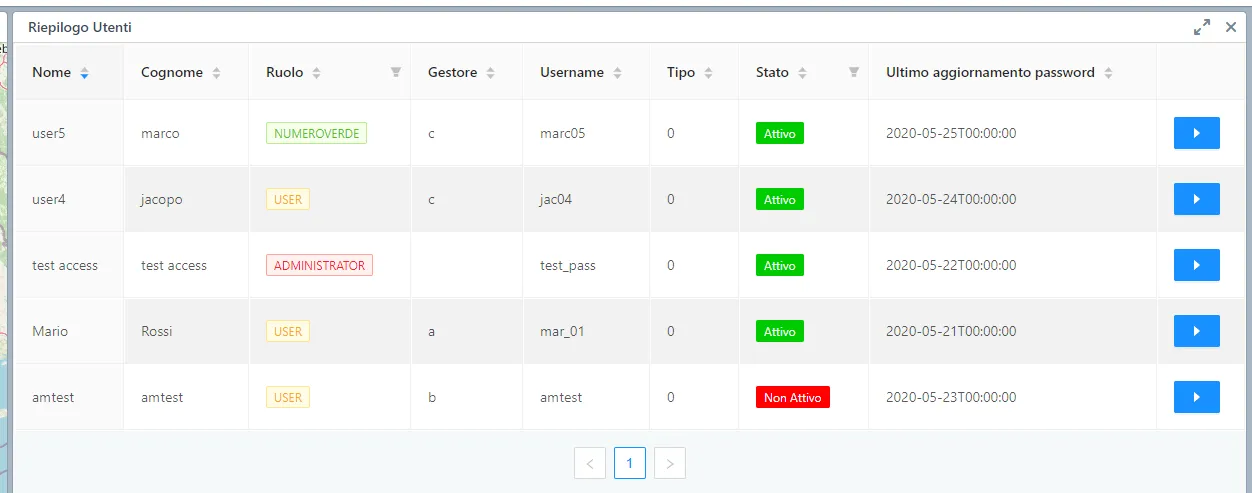
Task: Click blue action button for amtest
Action: [x=1197, y=397]
